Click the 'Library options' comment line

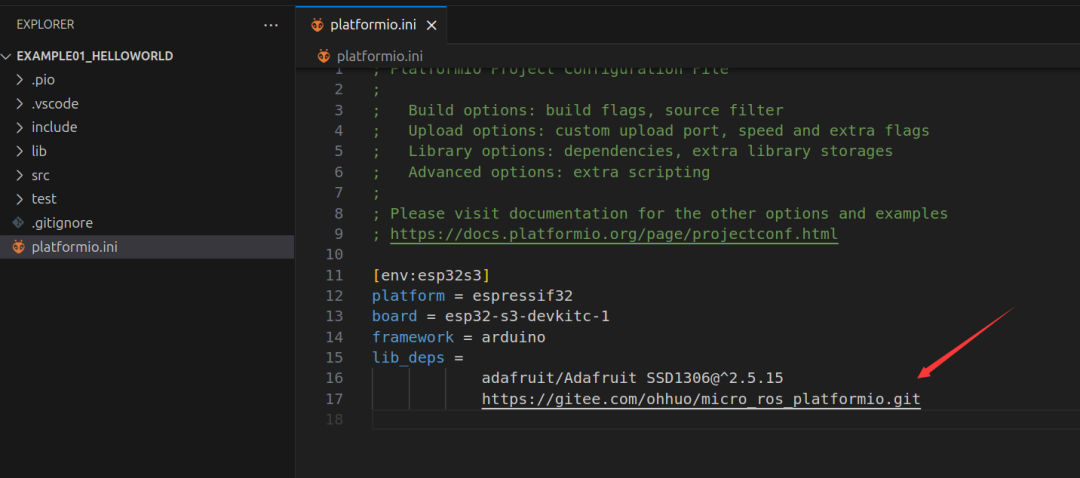pyautogui.click(x=632, y=152)
